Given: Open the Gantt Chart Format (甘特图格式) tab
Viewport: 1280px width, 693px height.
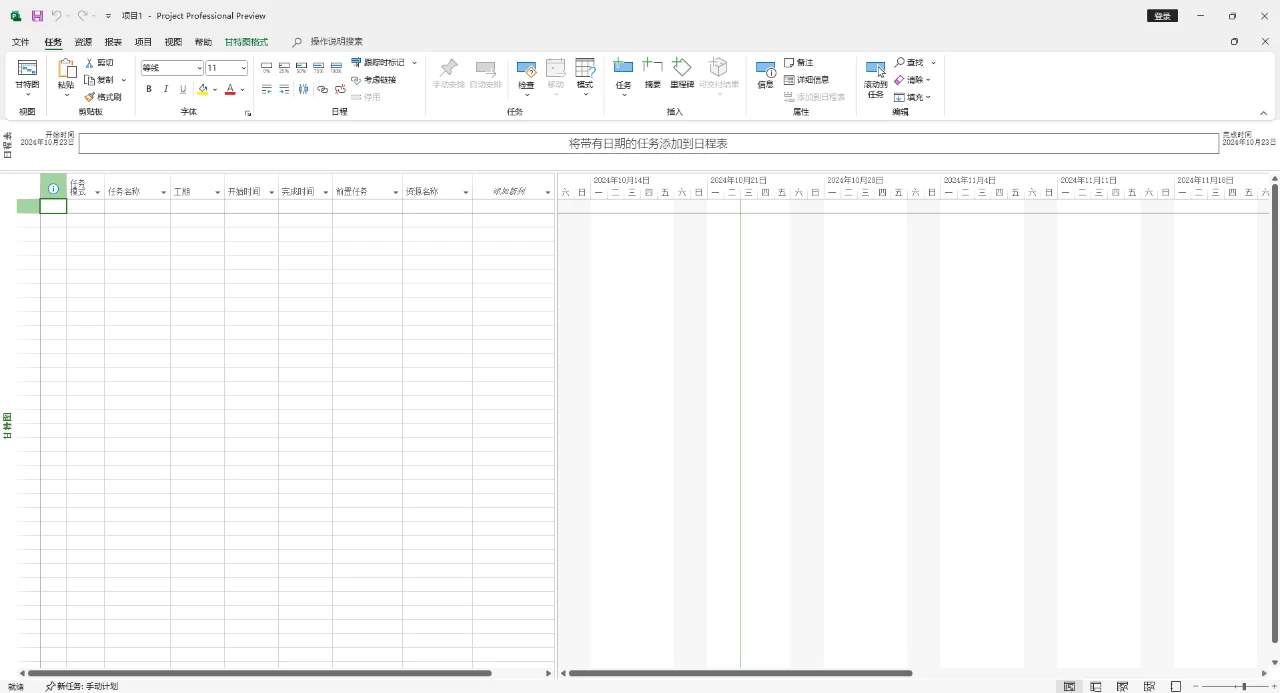Looking at the screenshot, I should (x=246, y=42).
